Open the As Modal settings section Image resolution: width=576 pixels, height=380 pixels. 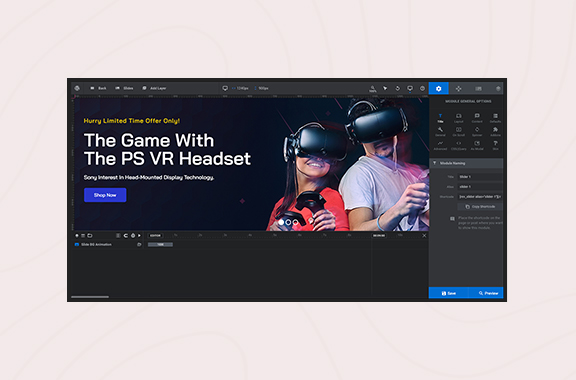(x=477, y=146)
